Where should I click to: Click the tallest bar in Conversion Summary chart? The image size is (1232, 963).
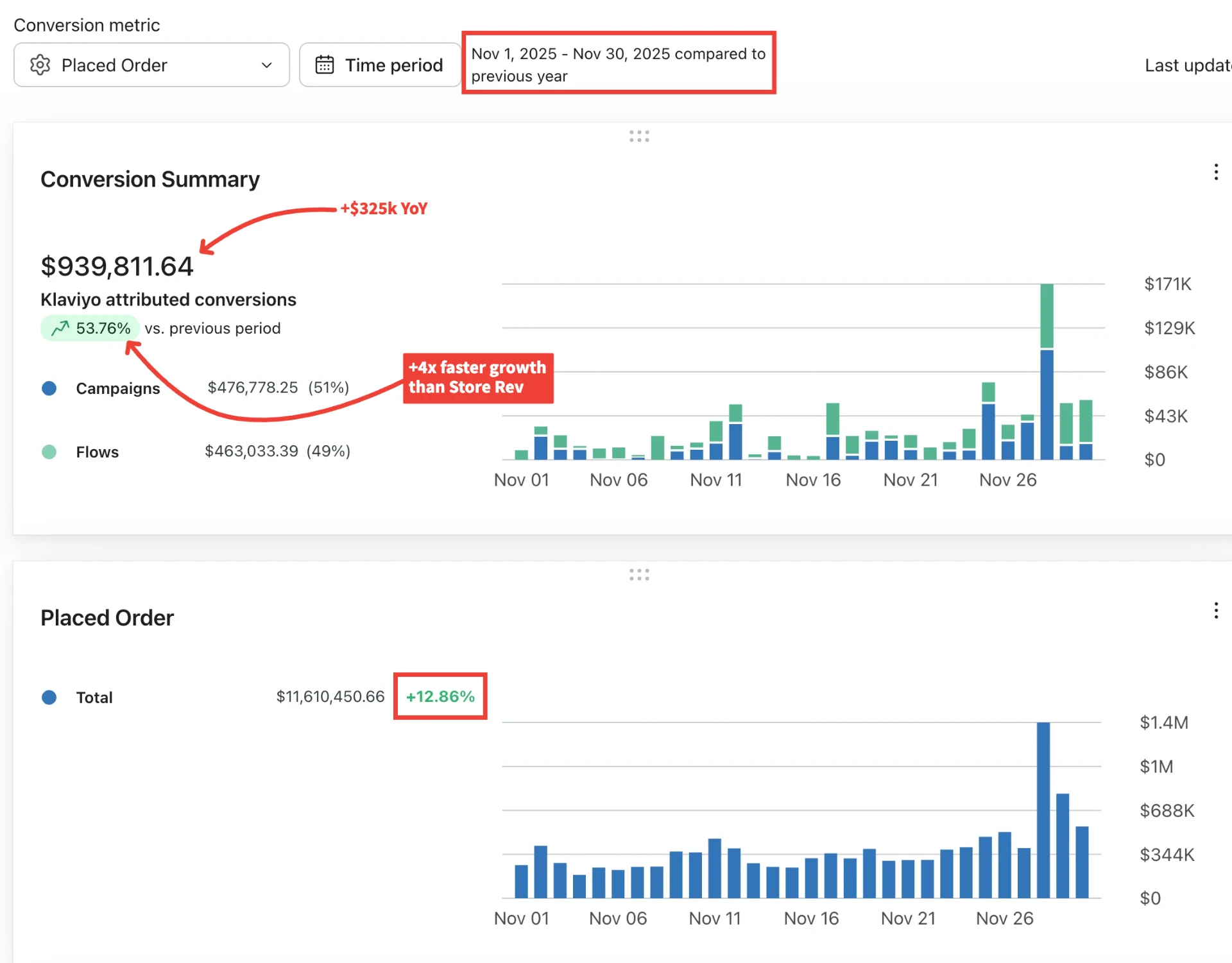click(1047, 371)
